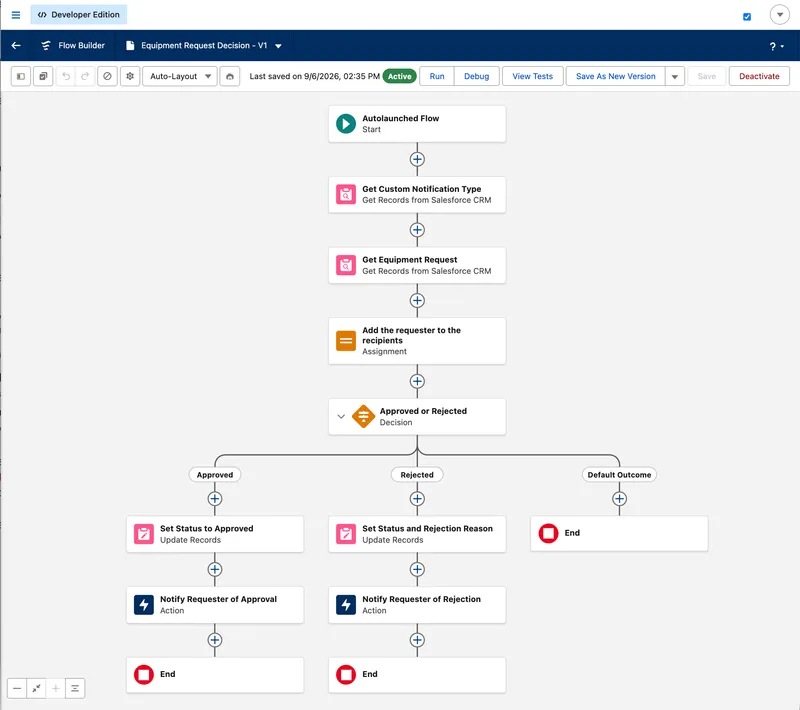The width and height of the screenshot is (800, 710).
Task: Add element below the Assignment node
Action: click(x=417, y=381)
